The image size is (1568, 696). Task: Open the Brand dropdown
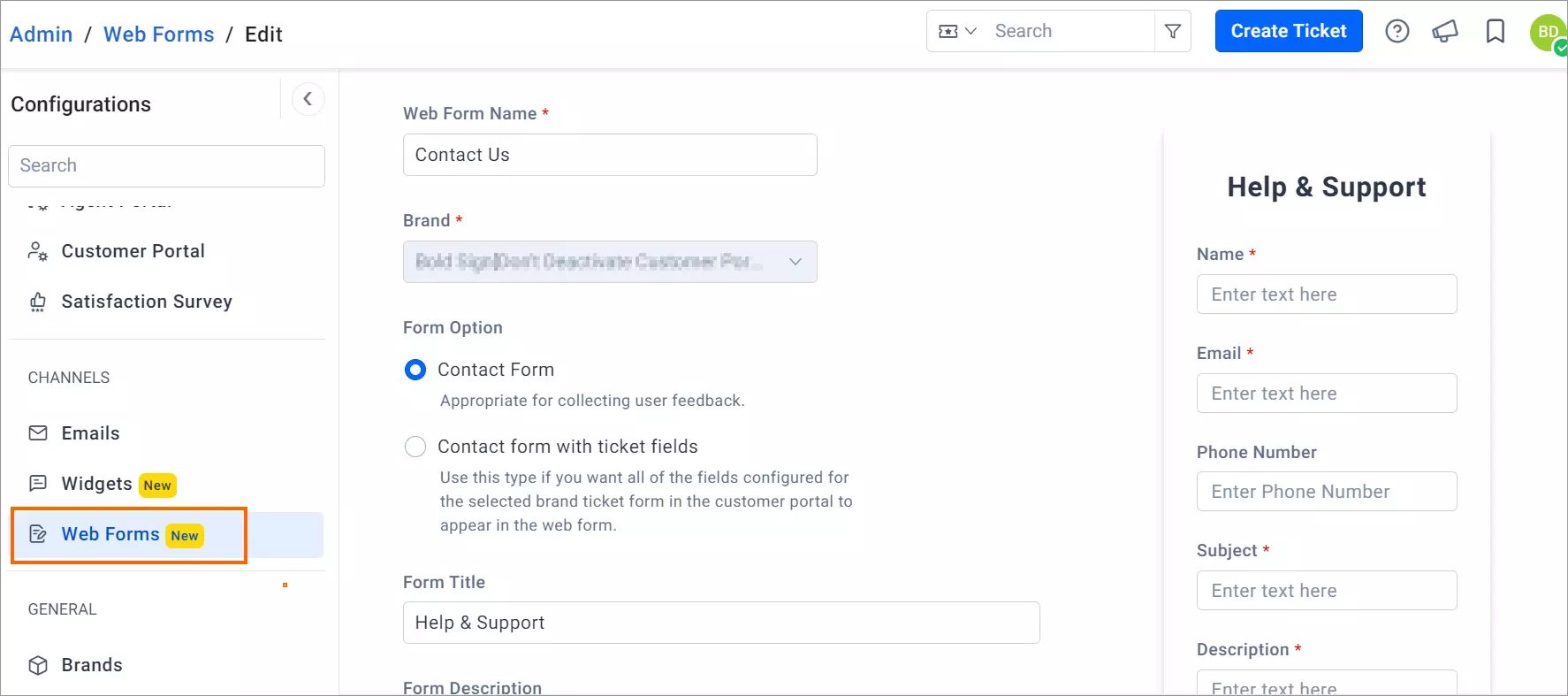pyautogui.click(x=610, y=262)
